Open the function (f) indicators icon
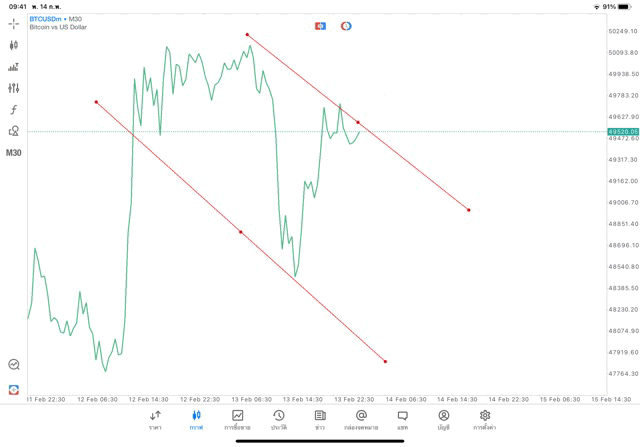 [x=14, y=110]
